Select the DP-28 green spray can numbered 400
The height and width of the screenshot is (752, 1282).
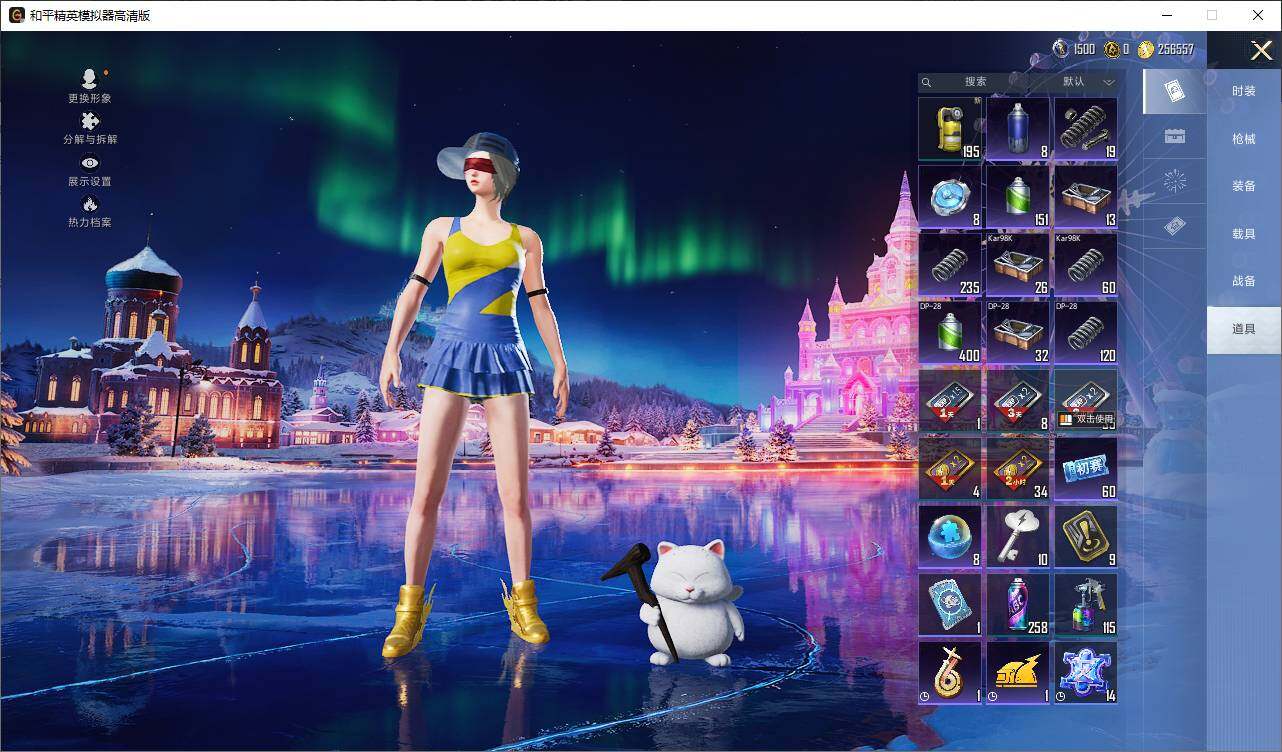tap(950, 332)
